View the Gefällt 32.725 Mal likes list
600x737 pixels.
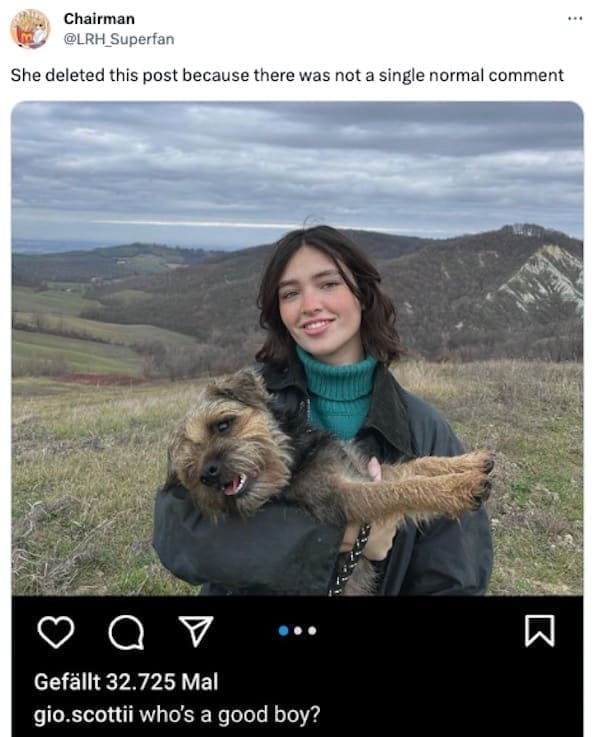pyautogui.click(x=126, y=682)
